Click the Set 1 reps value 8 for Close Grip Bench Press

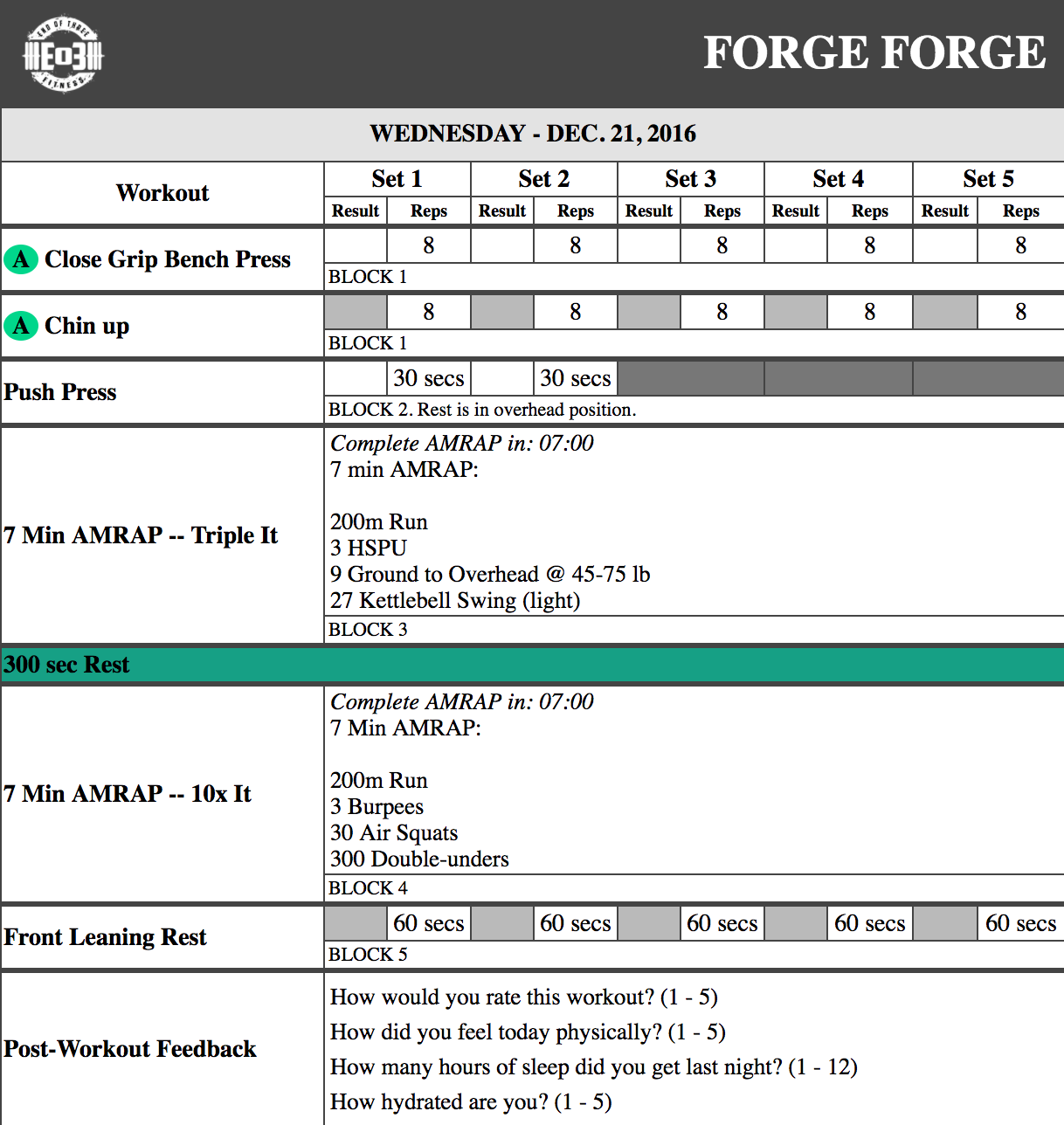coord(429,245)
